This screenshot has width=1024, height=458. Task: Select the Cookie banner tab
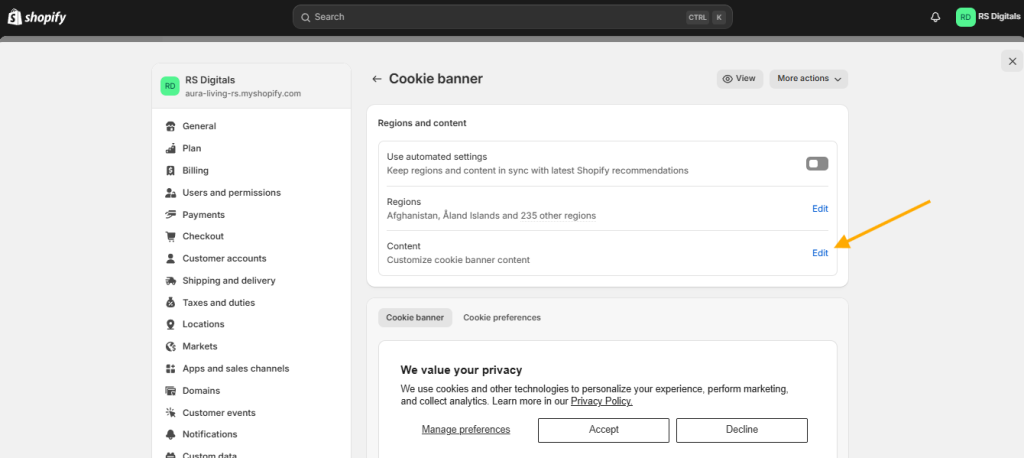[415, 318]
